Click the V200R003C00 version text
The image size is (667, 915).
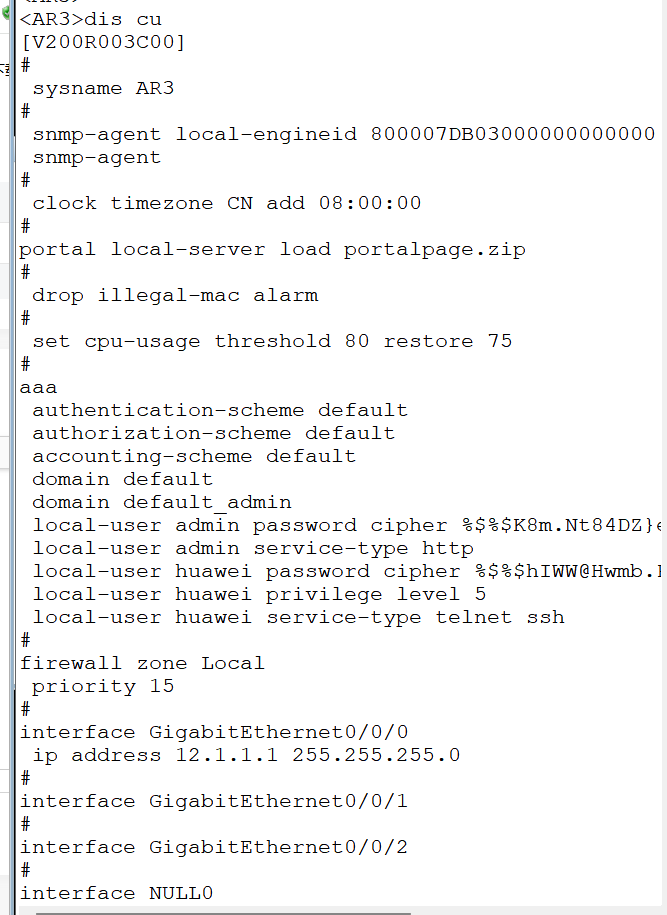[103, 42]
